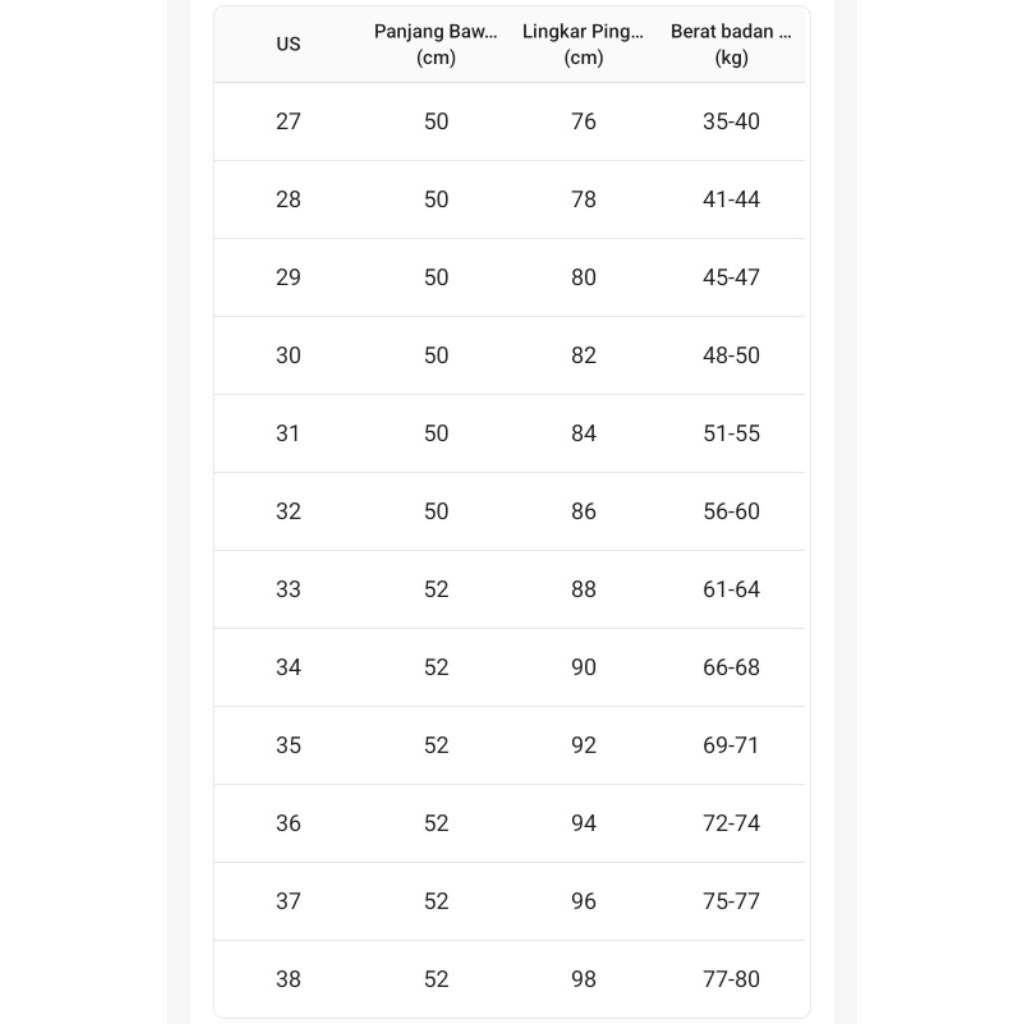Click the truncated Panjang Baw... (cm) header

tap(436, 44)
